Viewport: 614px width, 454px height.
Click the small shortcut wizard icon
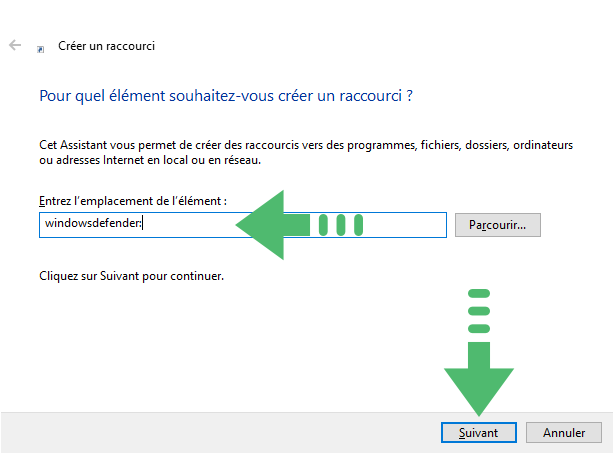point(40,49)
